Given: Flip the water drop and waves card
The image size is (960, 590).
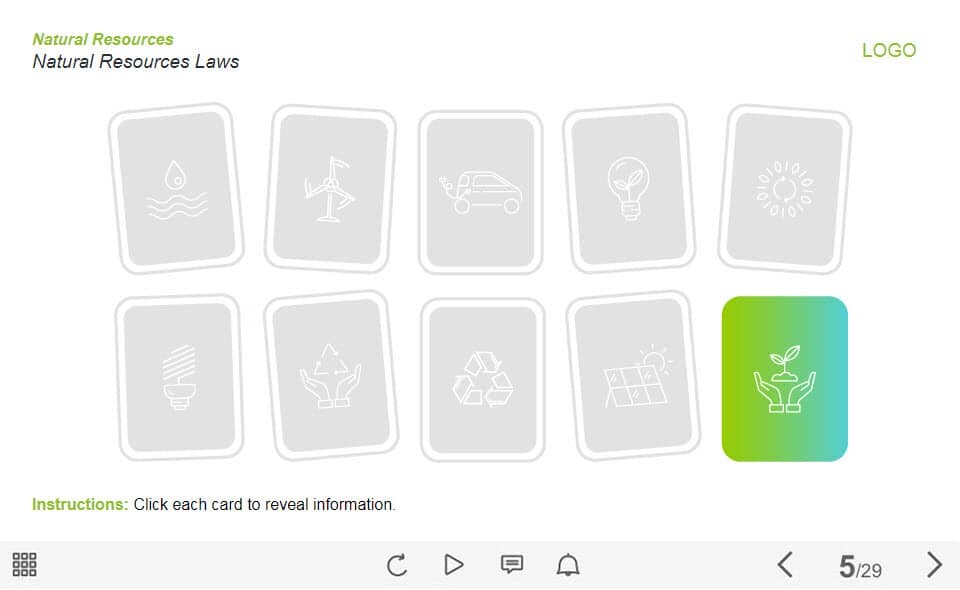Looking at the screenshot, I should coord(176,189).
